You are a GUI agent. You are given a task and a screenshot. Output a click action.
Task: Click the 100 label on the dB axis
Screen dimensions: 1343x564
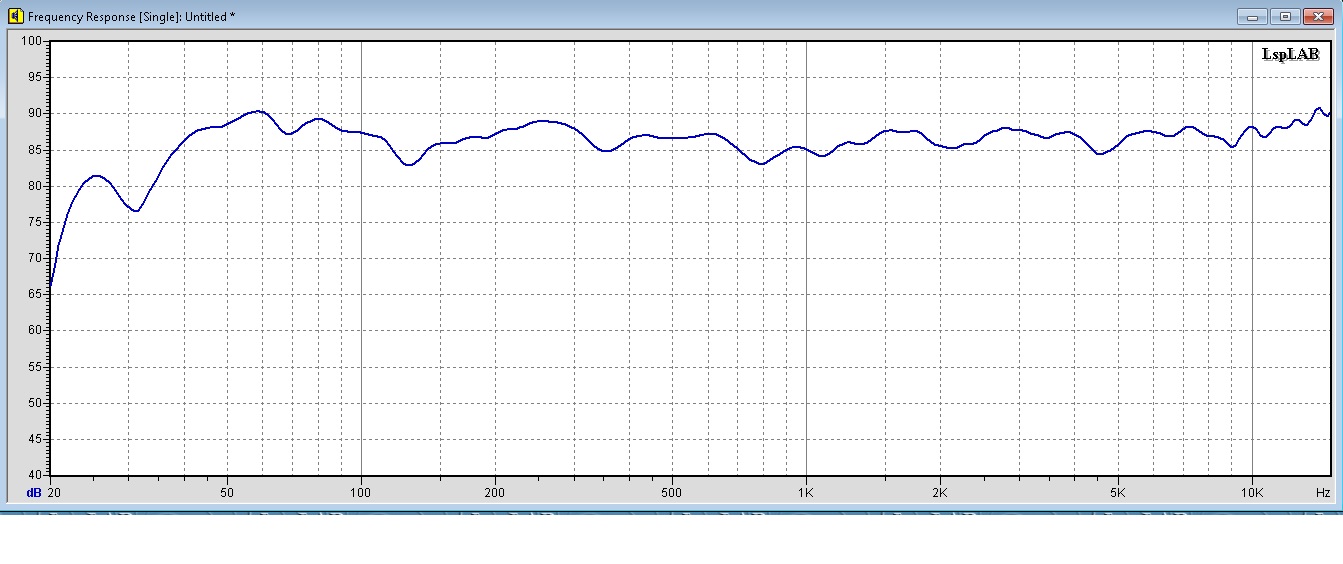[x=34, y=41]
